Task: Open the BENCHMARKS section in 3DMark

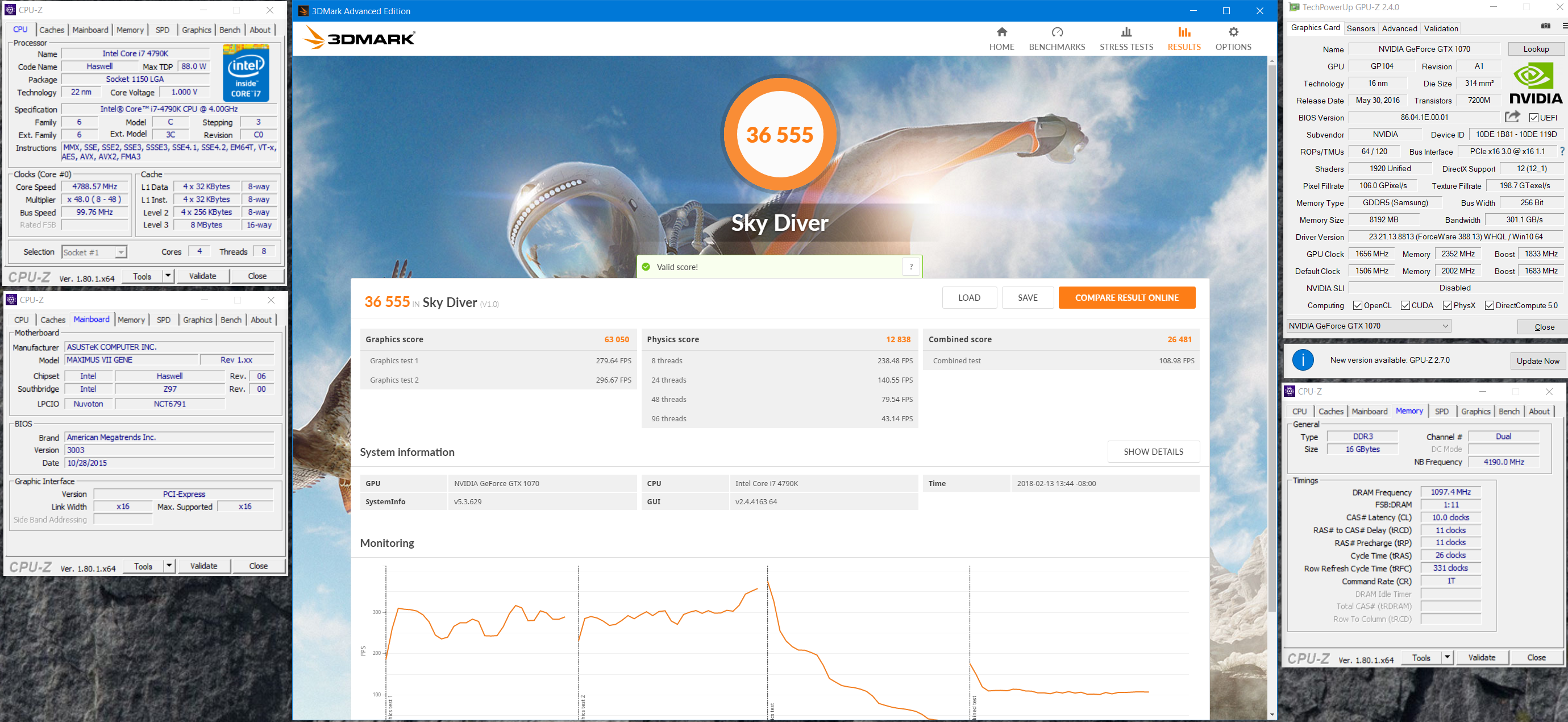Action: tap(1057, 39)
